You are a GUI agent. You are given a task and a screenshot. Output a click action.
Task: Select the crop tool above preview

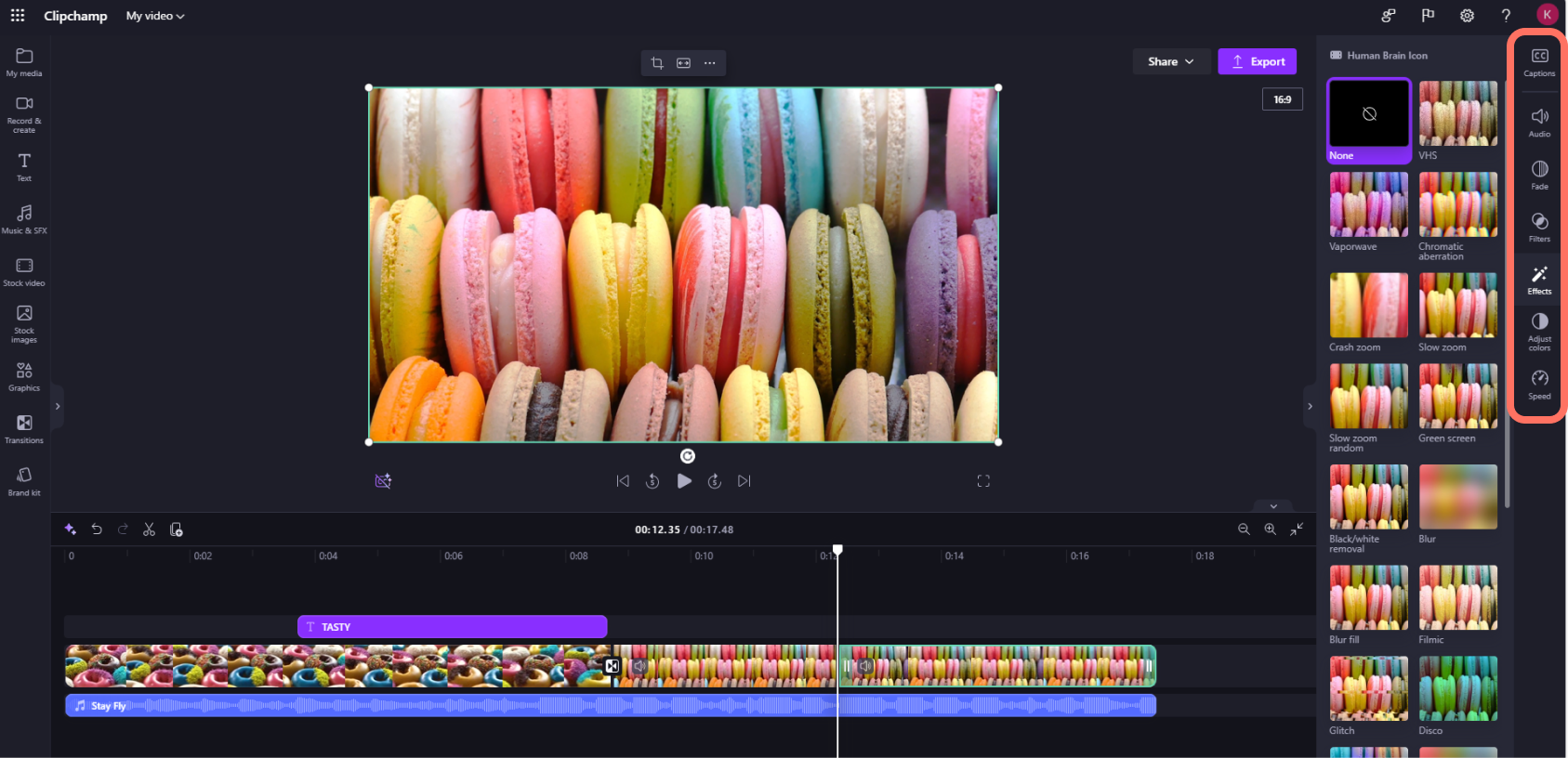tap(657, 63)
